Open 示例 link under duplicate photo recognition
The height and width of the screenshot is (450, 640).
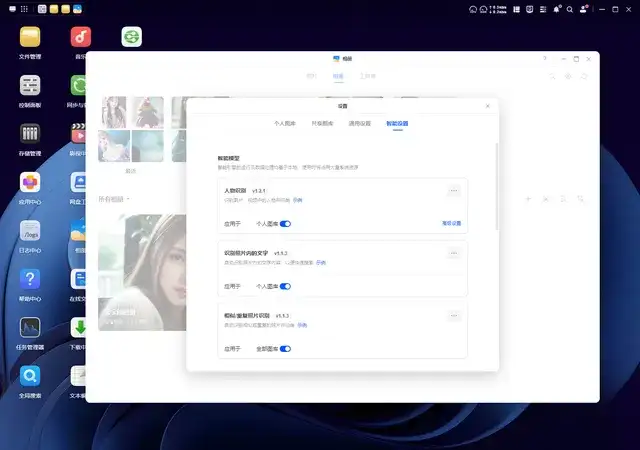click(x=302, y=325)
